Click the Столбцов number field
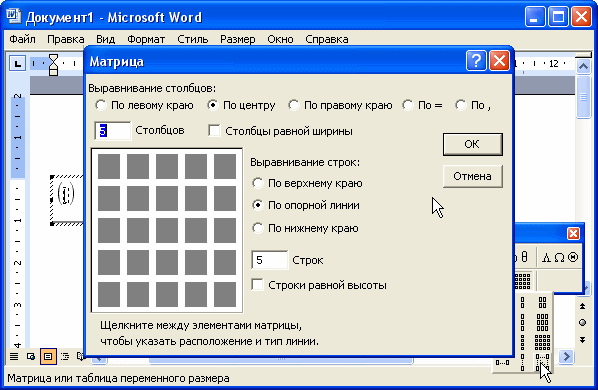598x390 pixels. (113, 131)
